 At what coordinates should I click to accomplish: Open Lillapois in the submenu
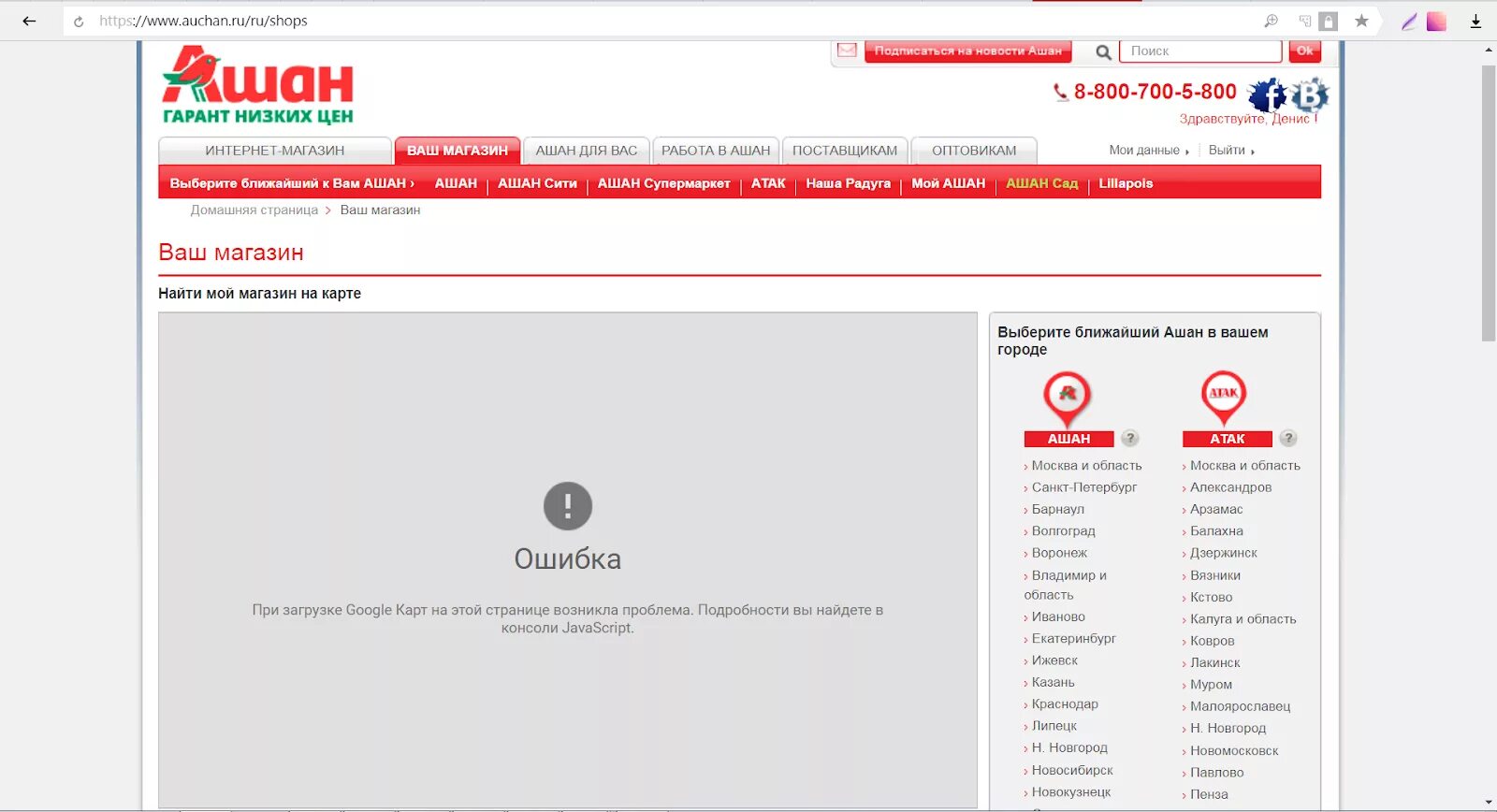coord(1126,183)
